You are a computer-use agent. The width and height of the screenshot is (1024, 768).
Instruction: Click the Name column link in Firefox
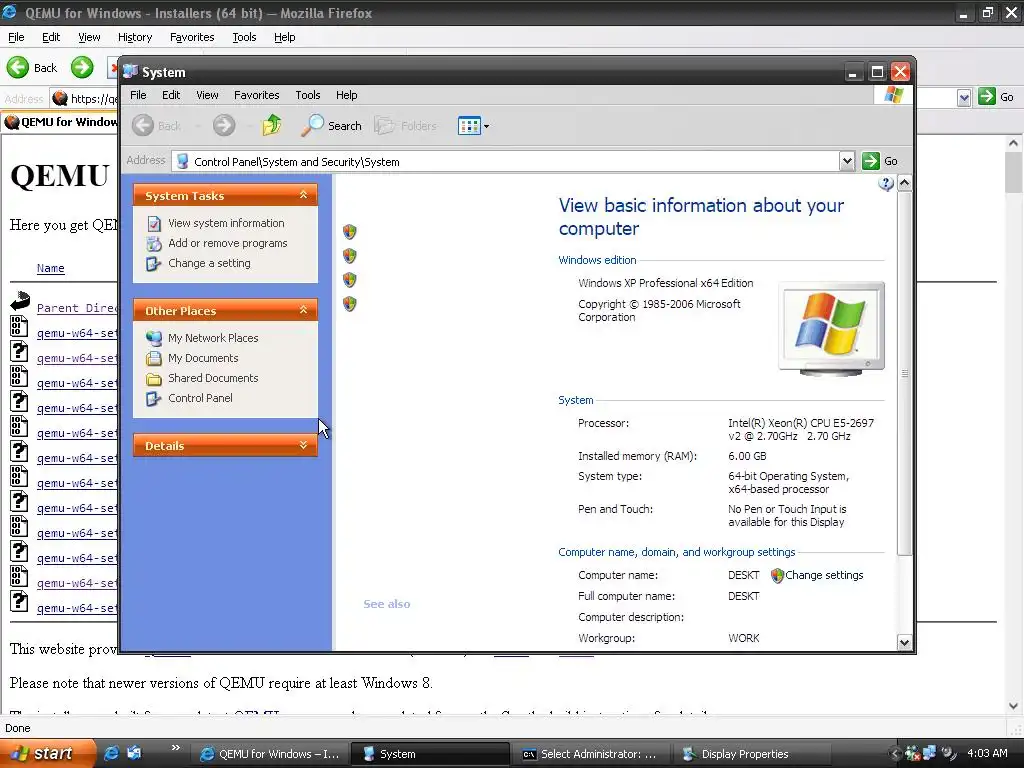click(50, 268)
